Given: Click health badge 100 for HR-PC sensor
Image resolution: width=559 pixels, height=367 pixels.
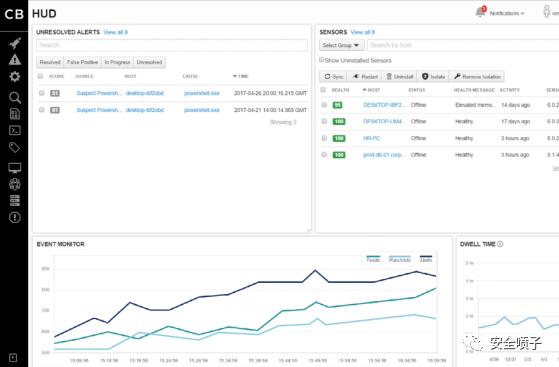Looking at the screenshot, I should coord(339,138).
